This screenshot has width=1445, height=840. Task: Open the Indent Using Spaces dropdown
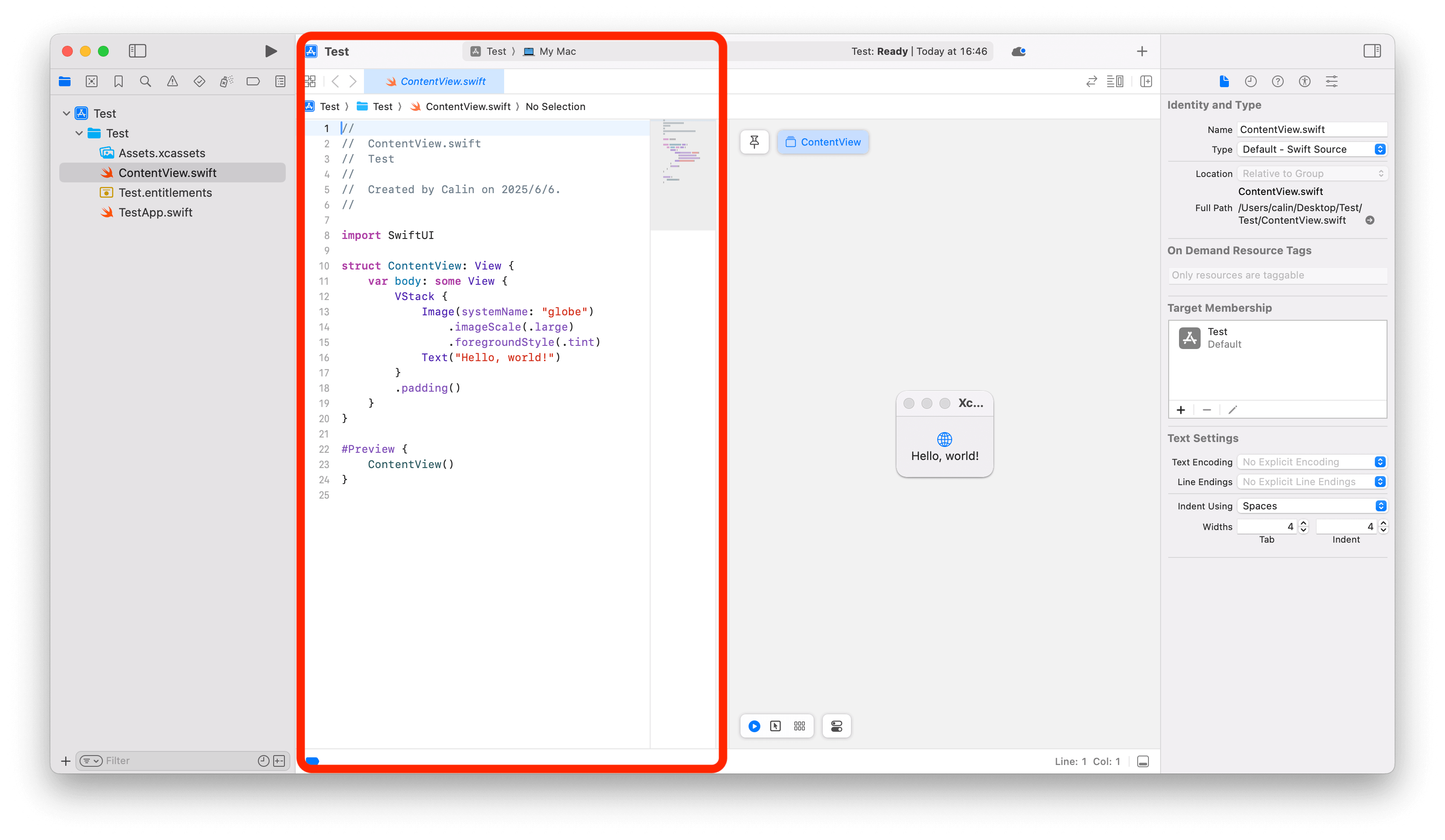[1312, 506]
